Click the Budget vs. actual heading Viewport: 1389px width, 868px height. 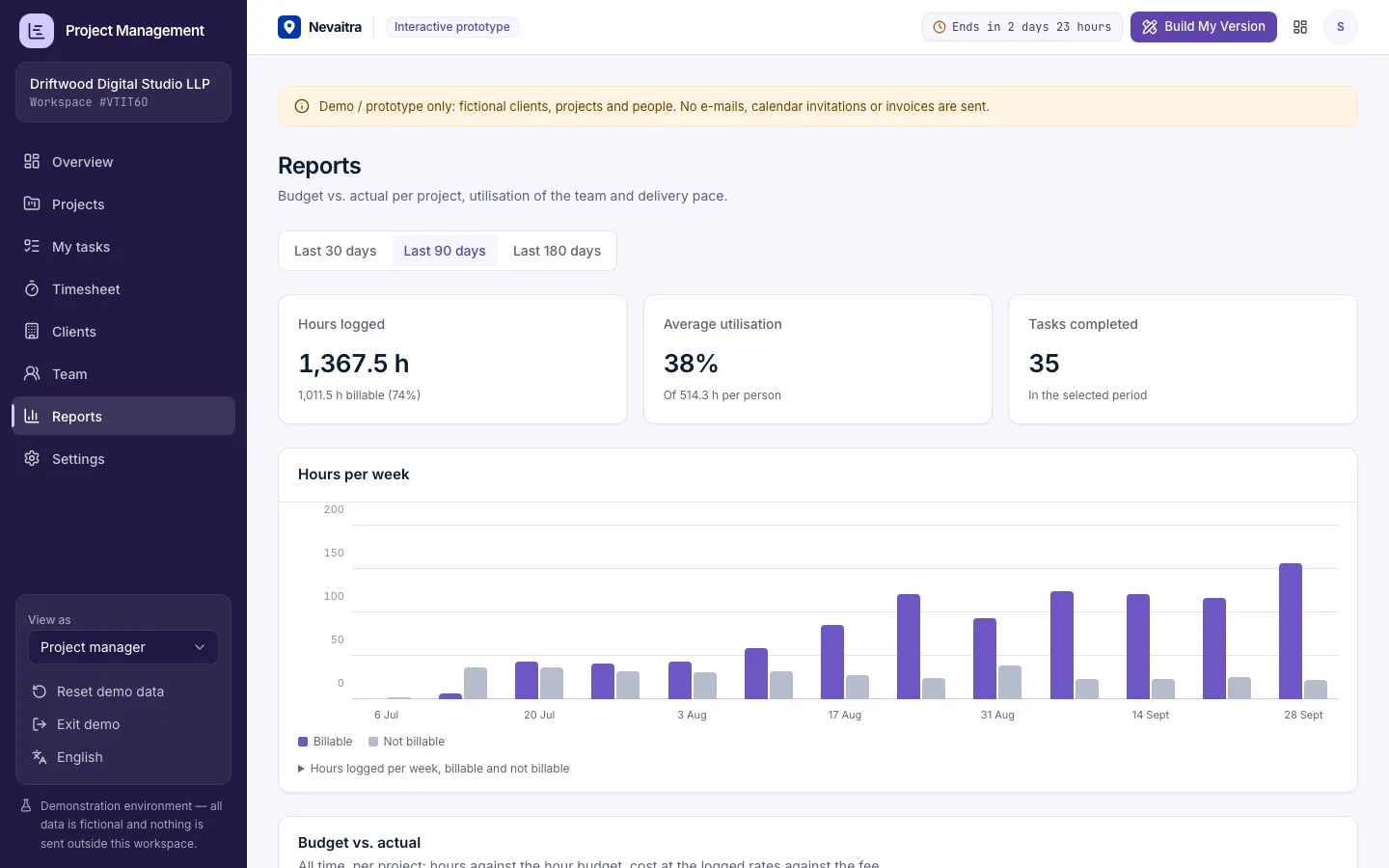359,843
